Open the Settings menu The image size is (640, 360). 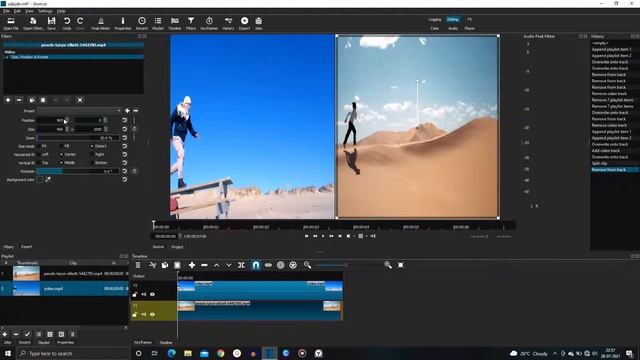(x=45, y=11)
